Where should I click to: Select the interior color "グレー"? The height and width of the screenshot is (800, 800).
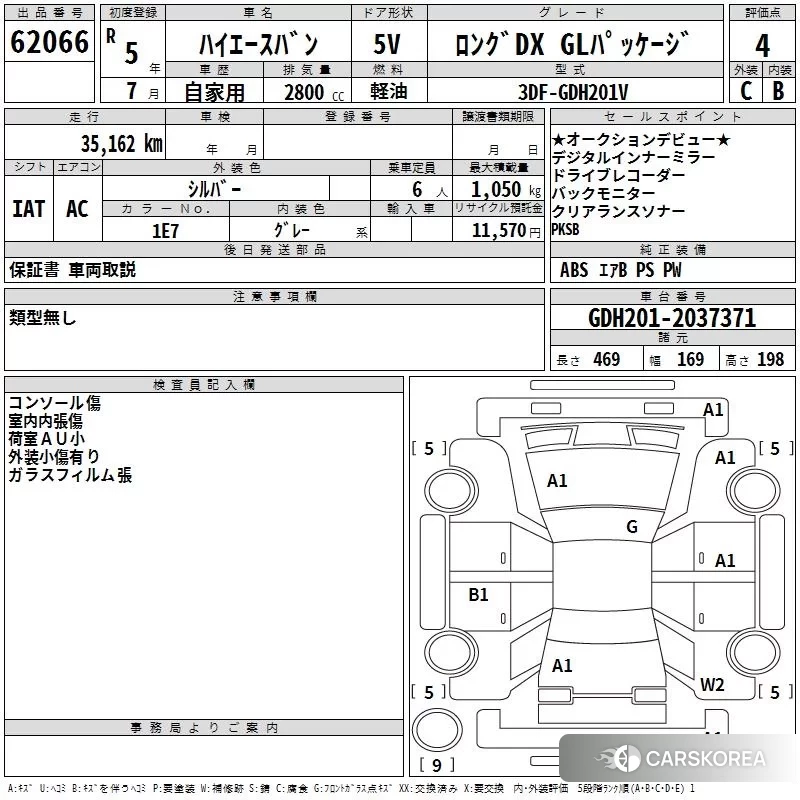(292, 230)
